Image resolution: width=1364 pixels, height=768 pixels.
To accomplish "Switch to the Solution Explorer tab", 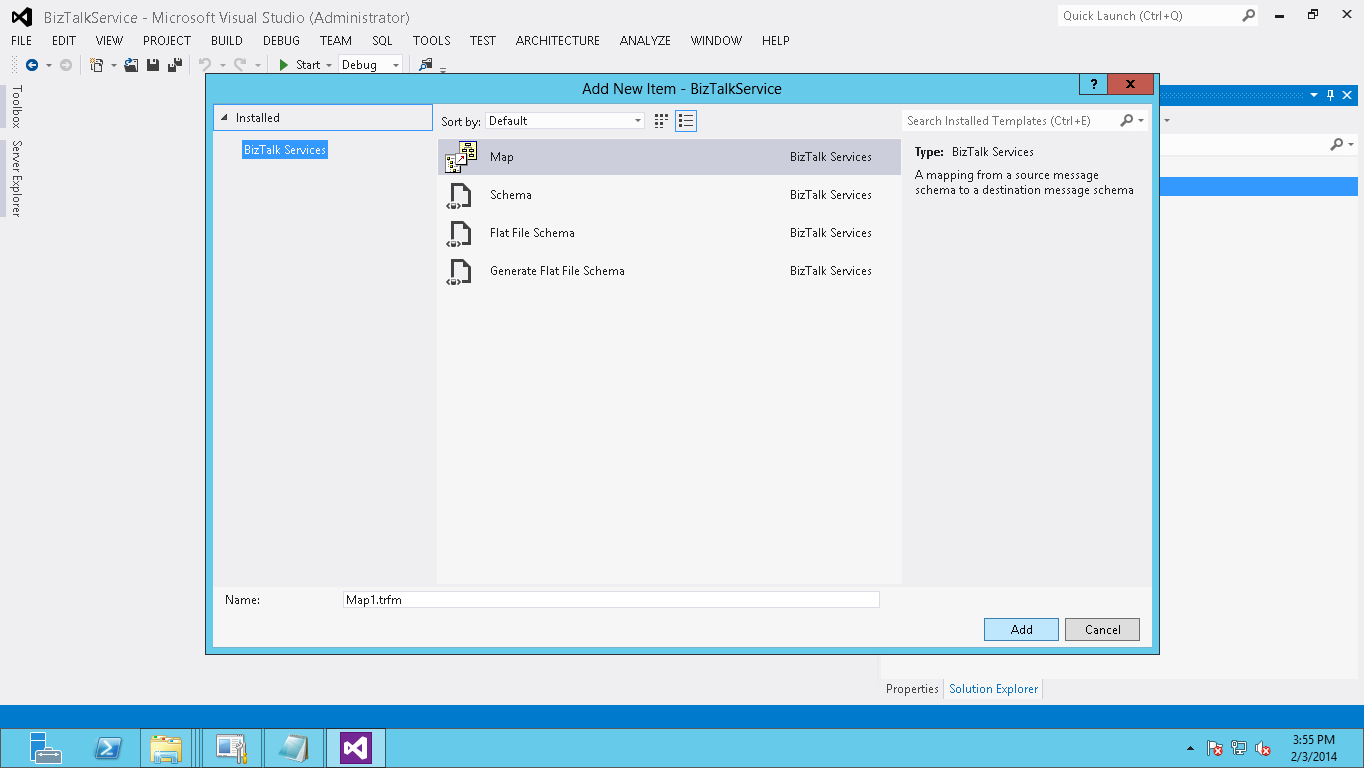I will coord(994,689).
